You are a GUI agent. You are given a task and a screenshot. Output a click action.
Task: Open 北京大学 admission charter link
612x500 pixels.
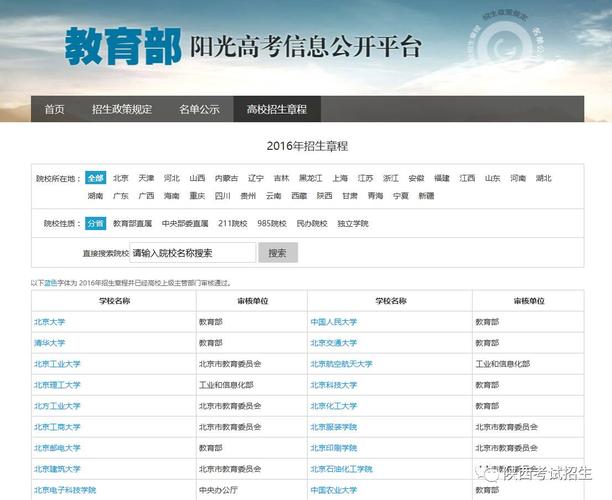click(50, 322)
